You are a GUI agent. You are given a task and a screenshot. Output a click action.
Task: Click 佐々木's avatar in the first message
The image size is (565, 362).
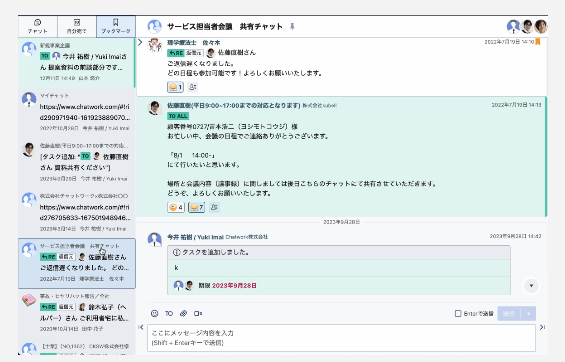click(x=155, y=45)
